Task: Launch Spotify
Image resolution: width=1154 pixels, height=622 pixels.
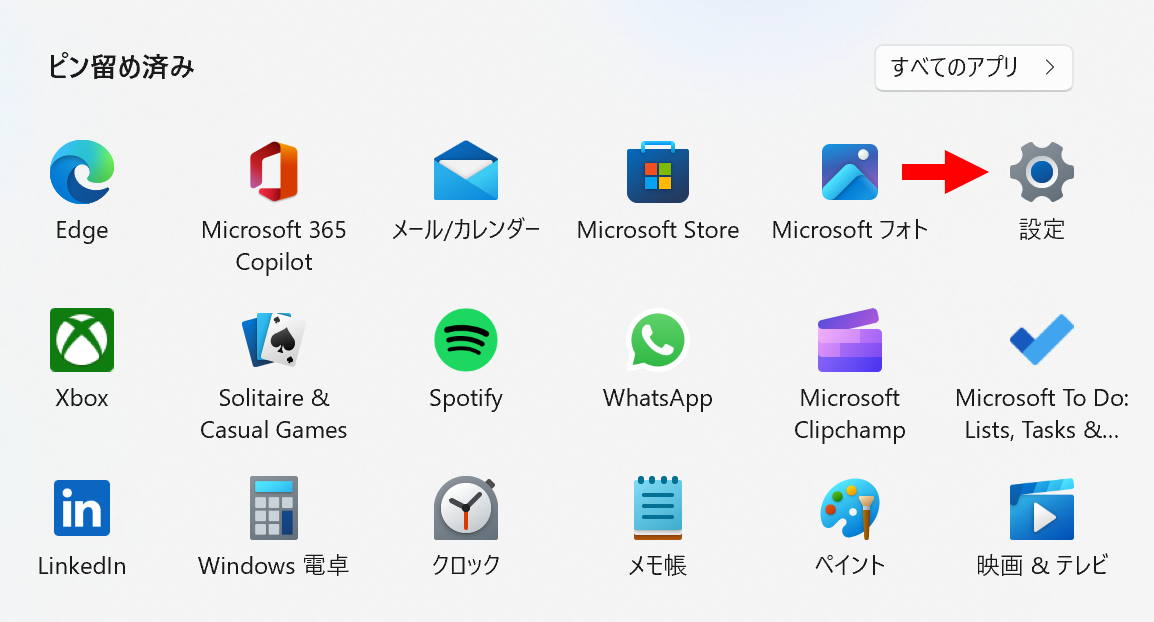Action: (x=466, y=340)
